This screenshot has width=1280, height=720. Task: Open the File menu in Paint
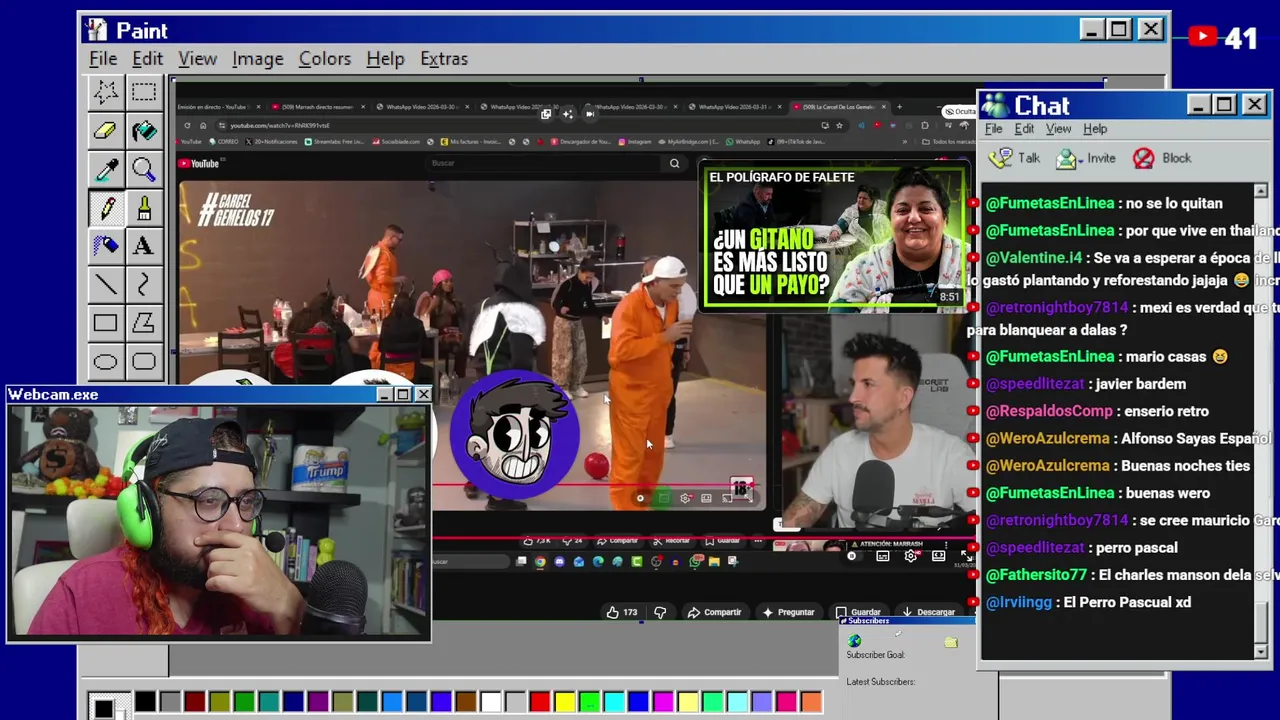tap(103, 59)
